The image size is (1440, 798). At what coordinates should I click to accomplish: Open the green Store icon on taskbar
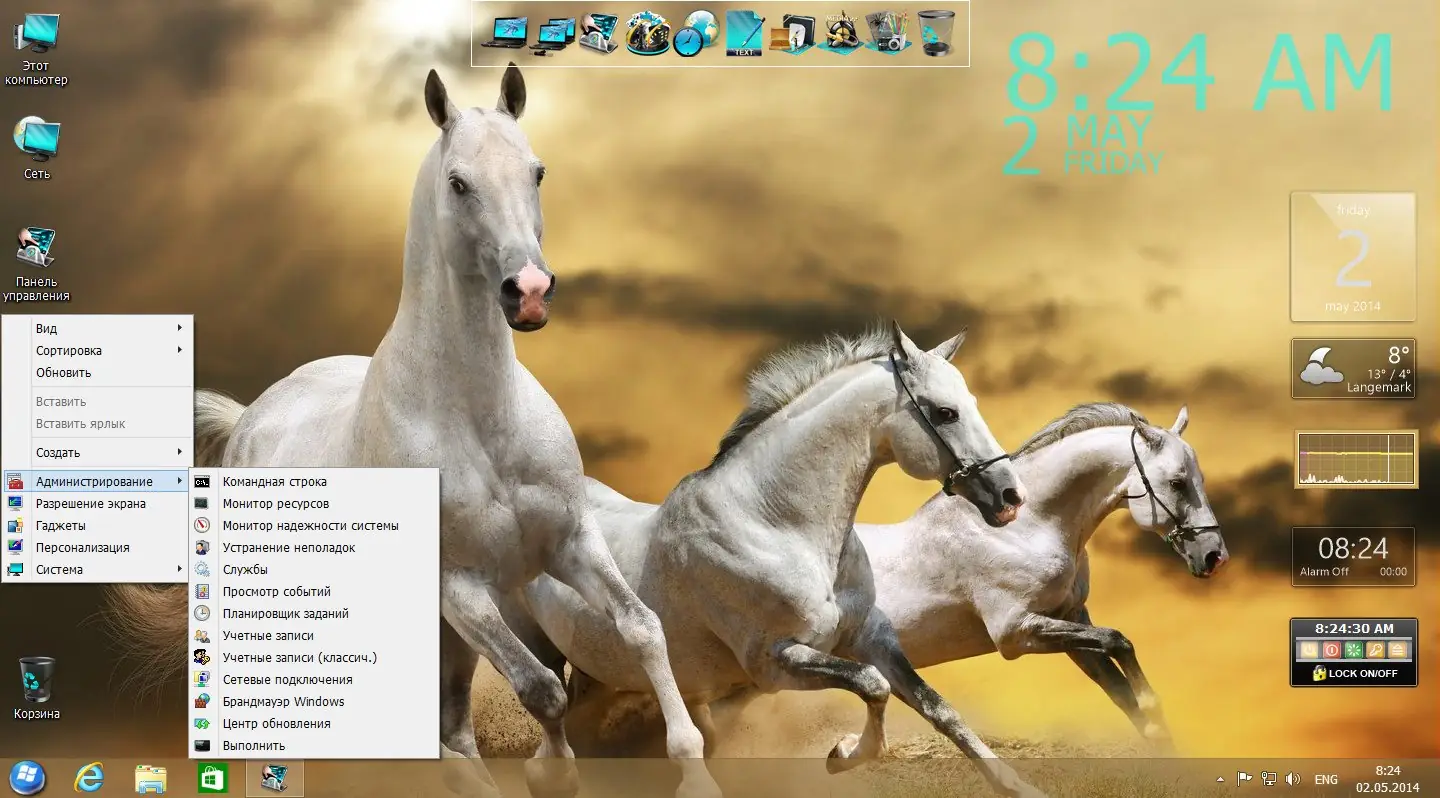(x=212, y=778)
